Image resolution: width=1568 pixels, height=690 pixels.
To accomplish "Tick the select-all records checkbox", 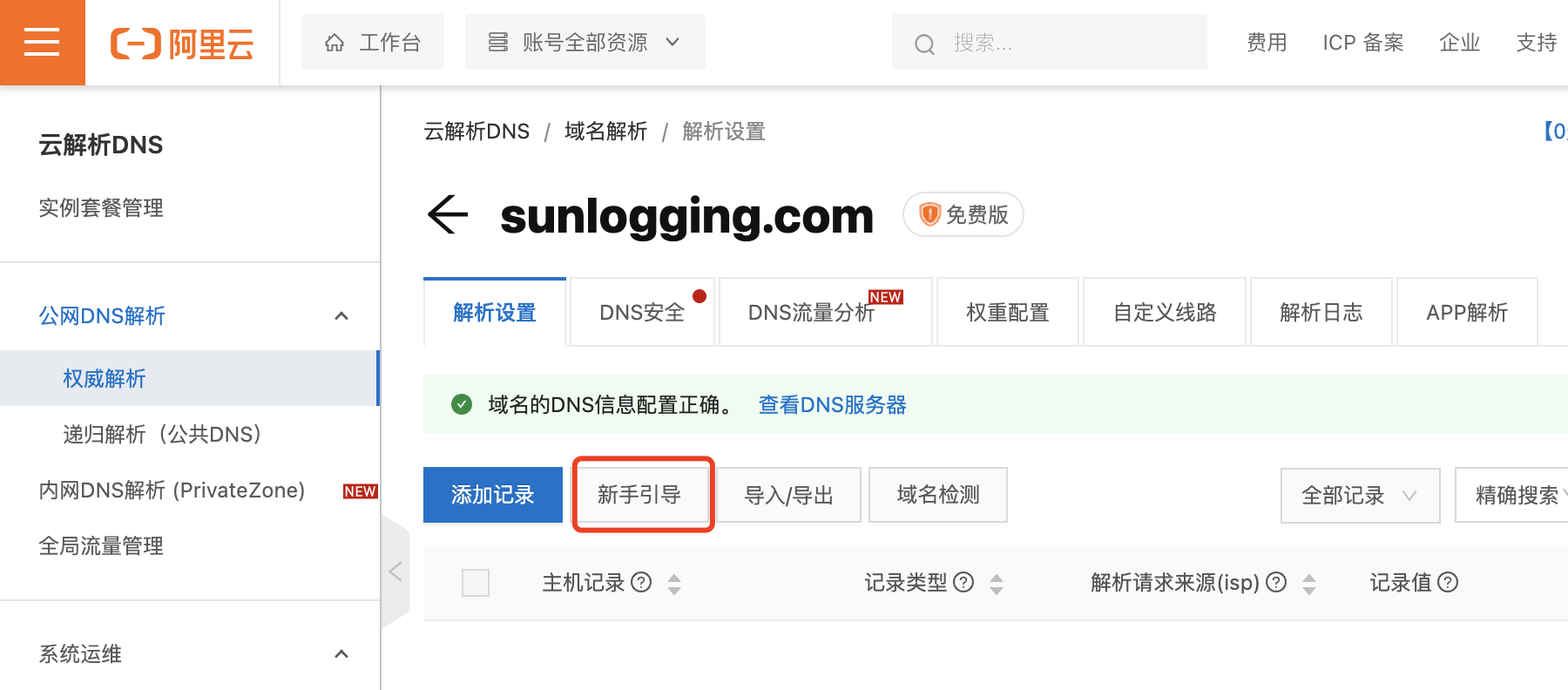I will (476, 582).
